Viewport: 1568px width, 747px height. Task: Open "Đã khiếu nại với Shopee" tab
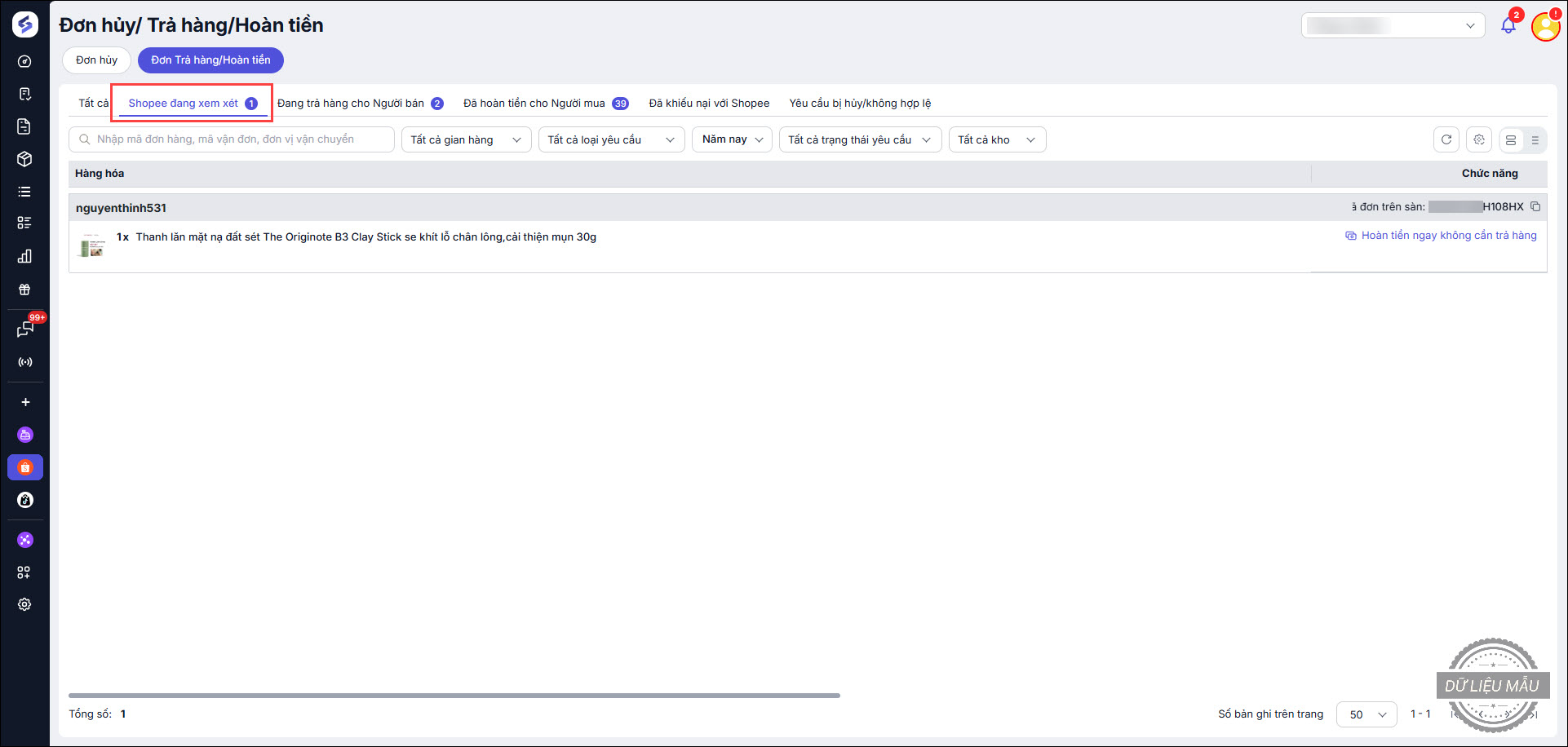[709, 103]
